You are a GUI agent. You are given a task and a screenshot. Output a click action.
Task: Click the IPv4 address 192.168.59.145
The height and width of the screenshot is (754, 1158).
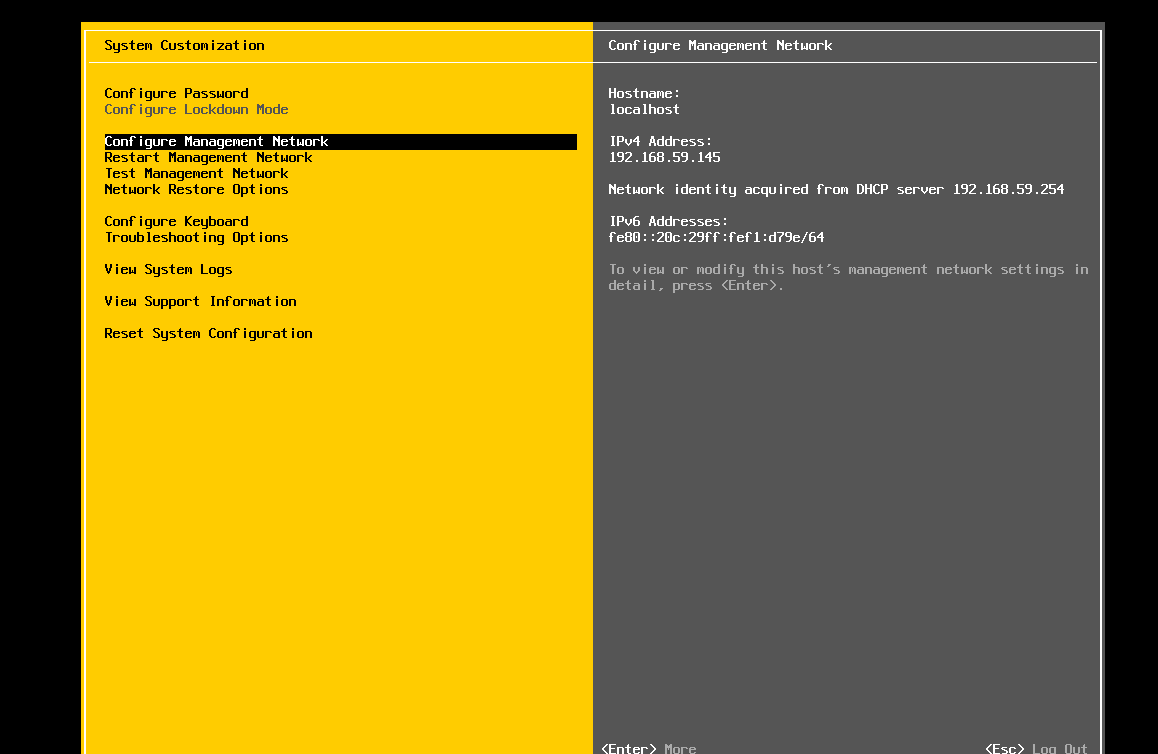(x=664, y=157)
